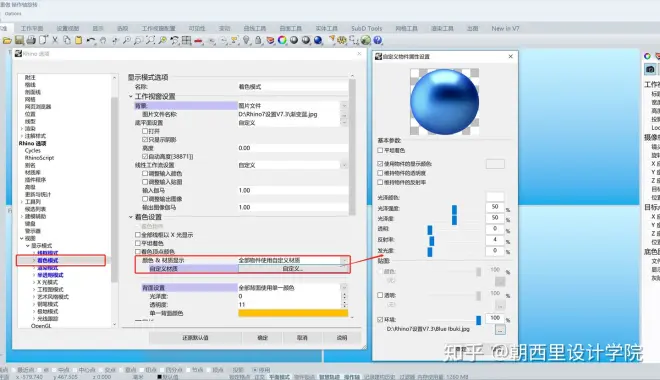Click the Hide objects lightbulb icon

(x=246, y=40)
